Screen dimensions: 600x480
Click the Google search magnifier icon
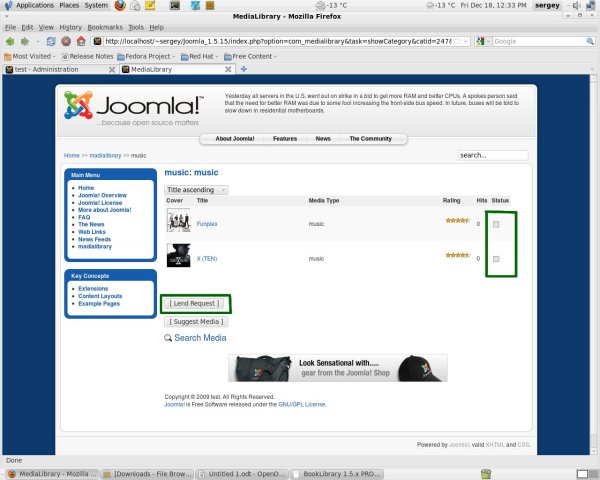tap(590, 41)
